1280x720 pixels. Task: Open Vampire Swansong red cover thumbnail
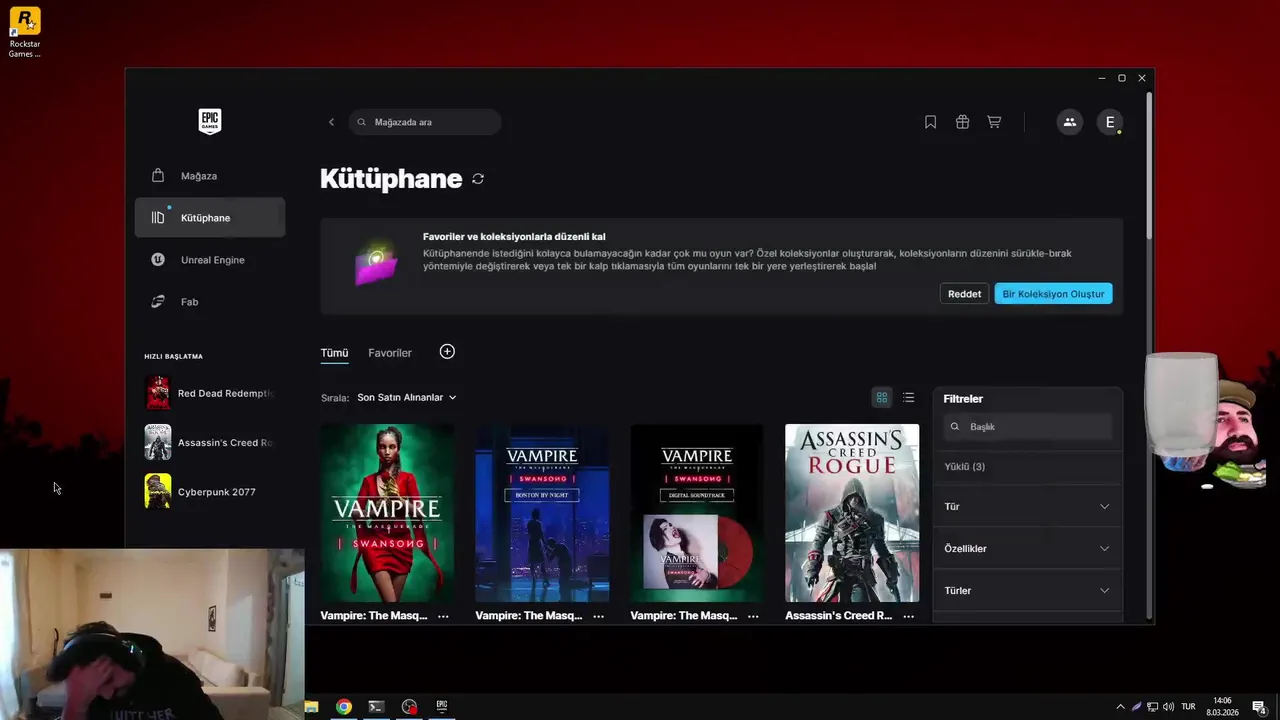click(x=387, y=513)
